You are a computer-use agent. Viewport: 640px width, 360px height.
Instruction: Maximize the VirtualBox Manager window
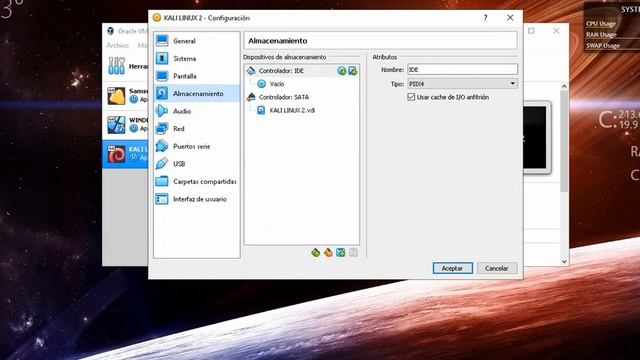point(531,31)
